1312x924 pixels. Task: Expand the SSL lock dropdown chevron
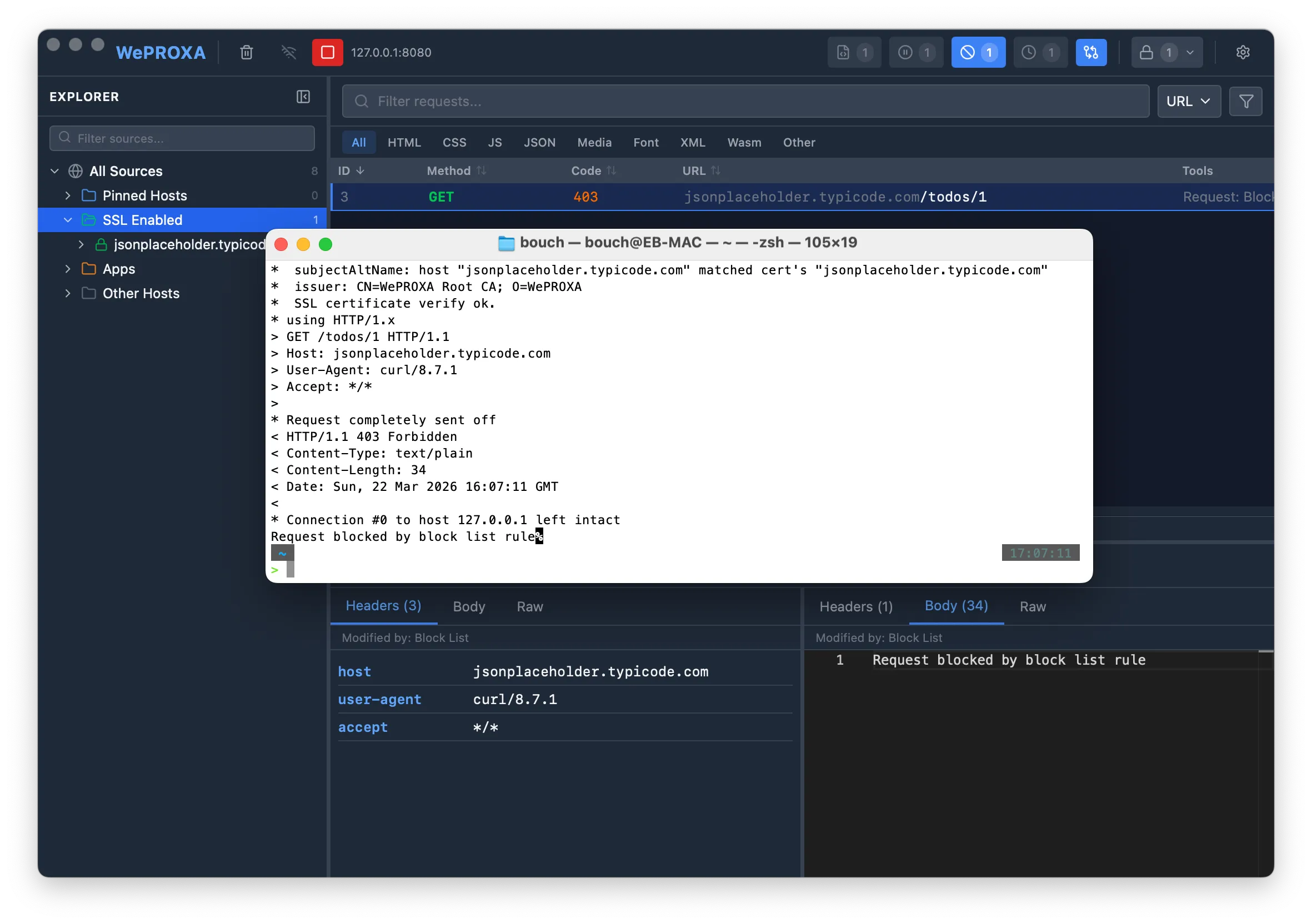click(x=1190, y=53)
